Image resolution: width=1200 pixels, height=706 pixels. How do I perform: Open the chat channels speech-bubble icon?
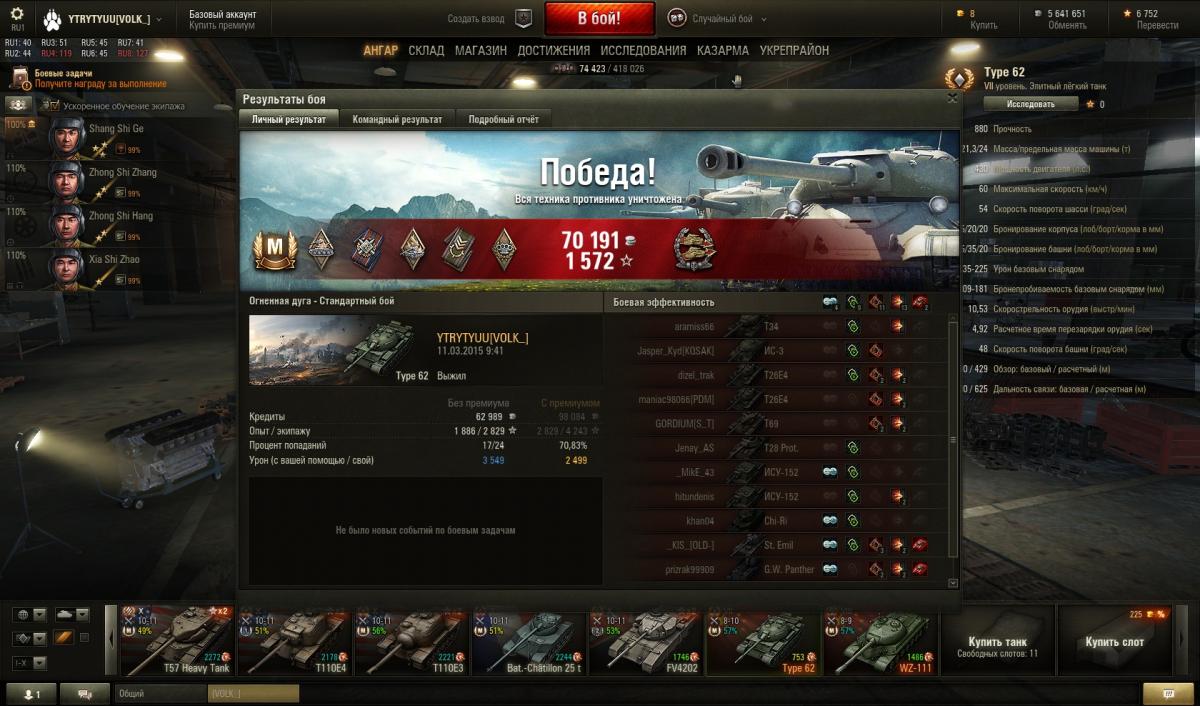[x=85, y=693]
